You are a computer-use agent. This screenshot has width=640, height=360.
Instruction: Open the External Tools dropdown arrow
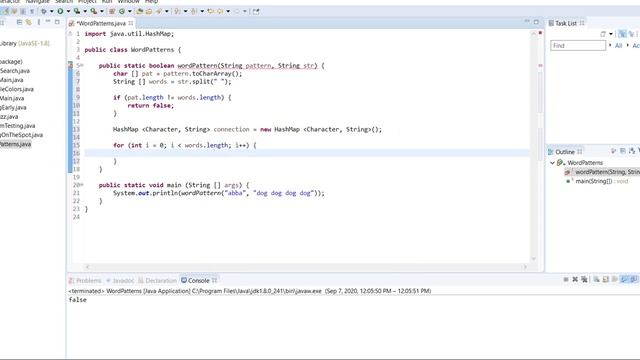tap(102, 11)
